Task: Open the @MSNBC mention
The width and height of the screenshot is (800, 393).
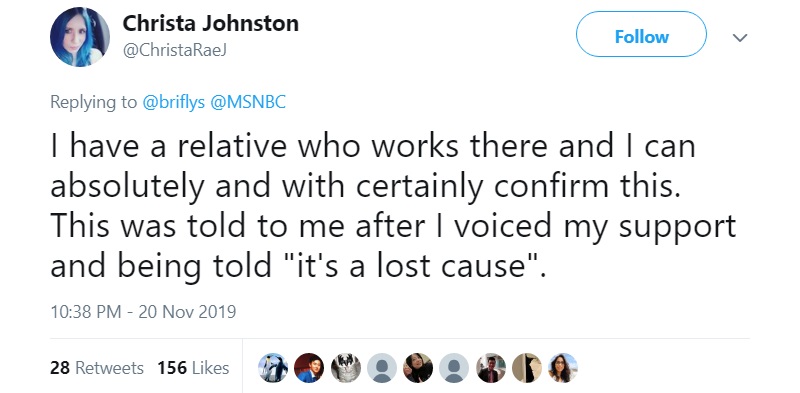Action: tap(248, 102)
